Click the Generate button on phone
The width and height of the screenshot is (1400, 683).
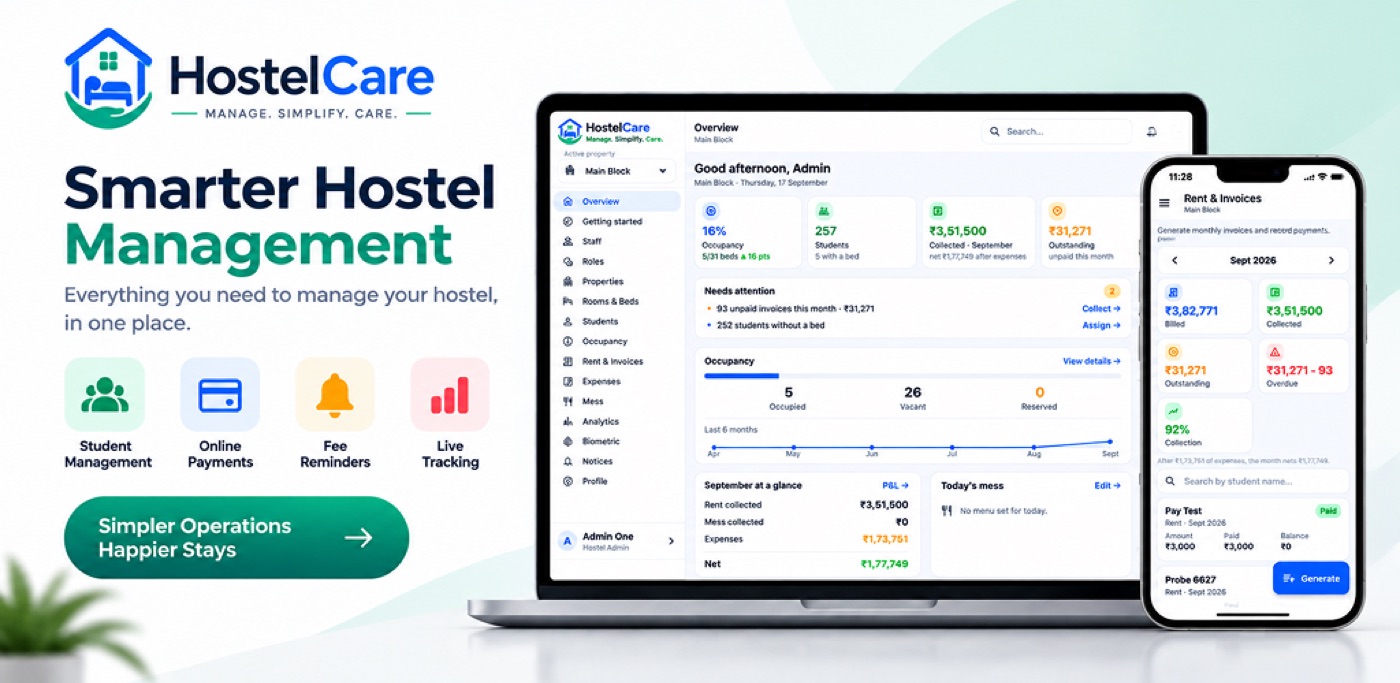[1310, 578]
